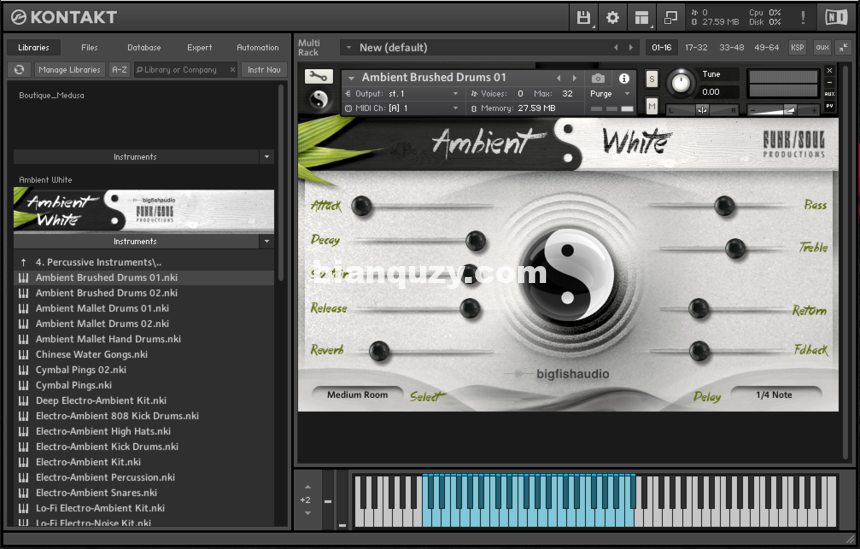Image resolution: width=860 pixels, height=549 pixels.
Task: Switch to the Database tab
Action: pos(144,48)
